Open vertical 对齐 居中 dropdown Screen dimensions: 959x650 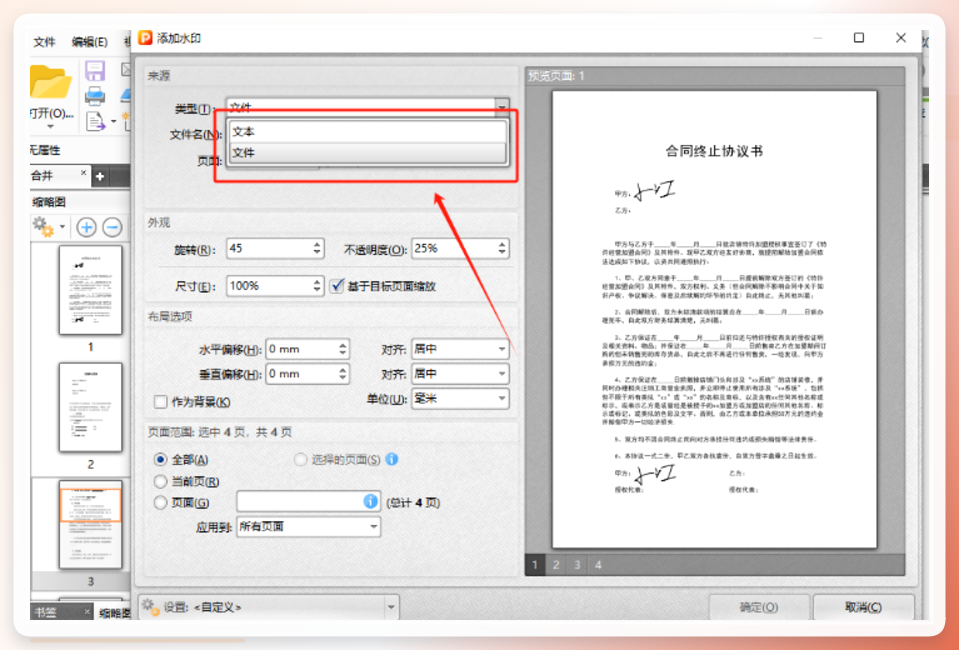tap(460, 374)
